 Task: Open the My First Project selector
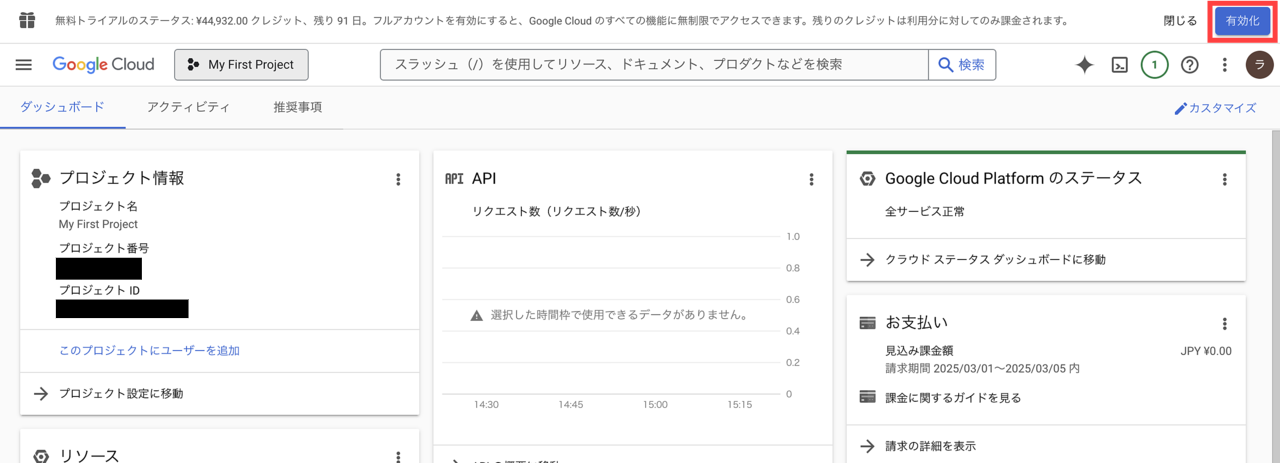(241, 65)
